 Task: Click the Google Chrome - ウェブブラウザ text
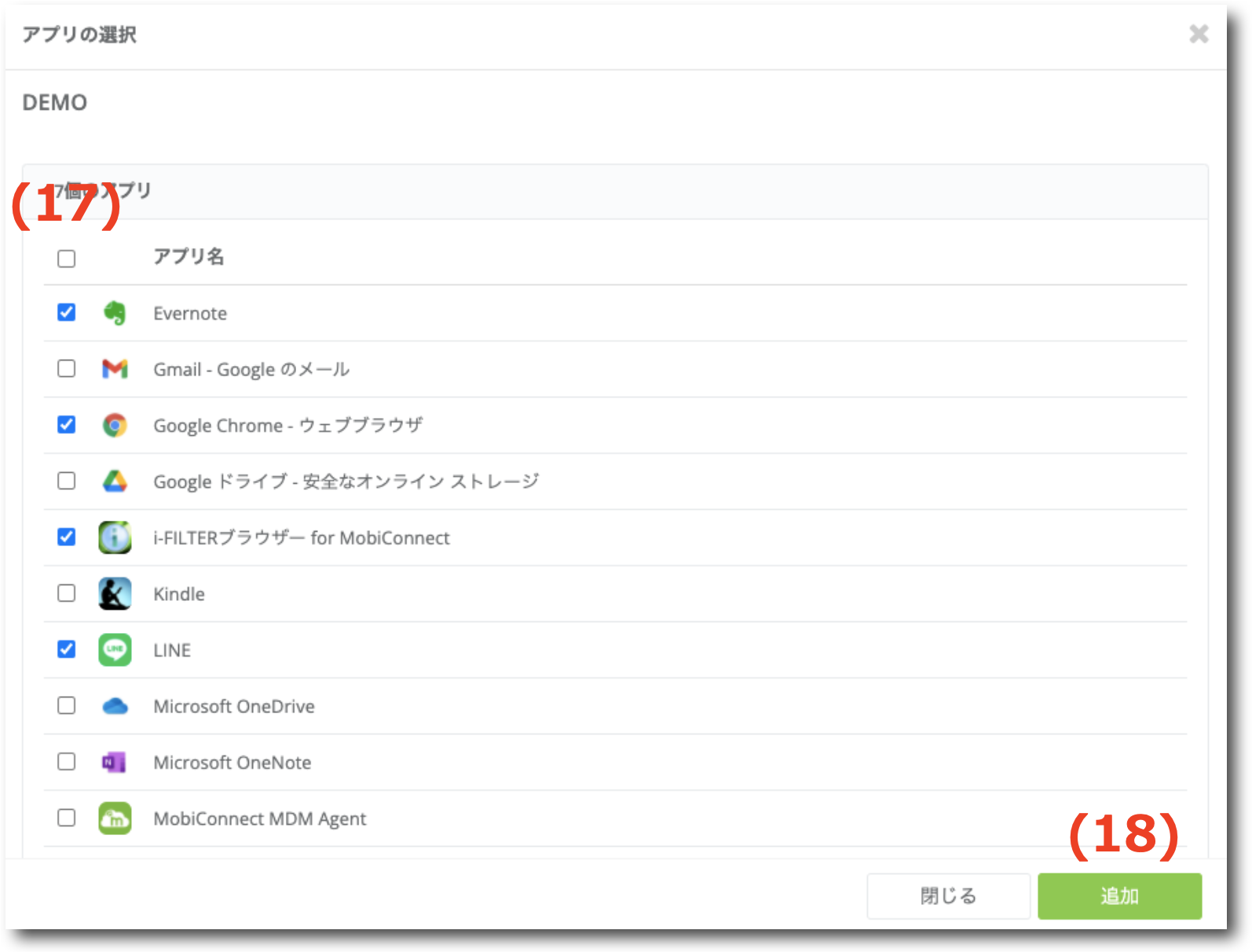point(287,426)
